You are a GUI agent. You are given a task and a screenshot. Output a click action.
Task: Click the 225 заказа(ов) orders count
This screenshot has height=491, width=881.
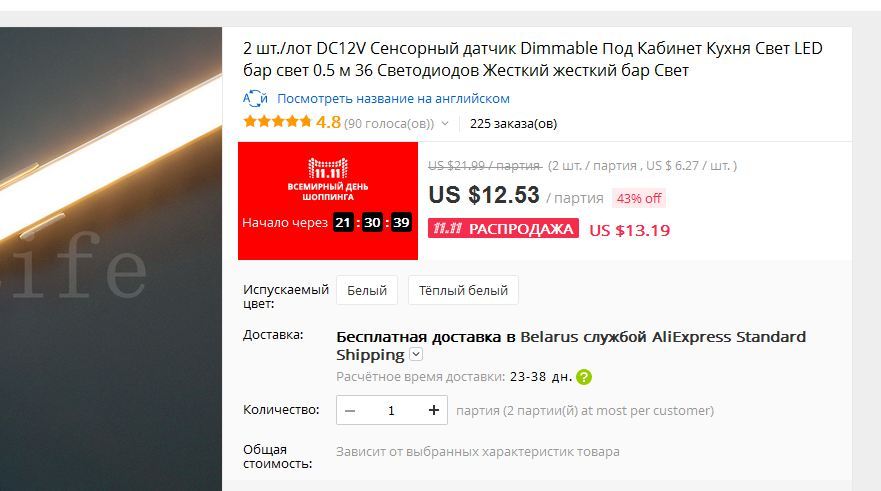point(513,124)
